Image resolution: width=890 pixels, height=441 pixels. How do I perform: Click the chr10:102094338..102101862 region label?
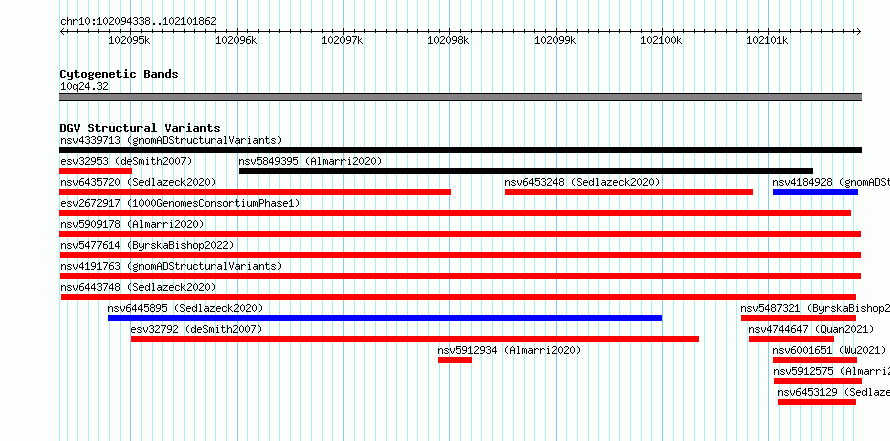pyautogui.click(x=138, y=21)
